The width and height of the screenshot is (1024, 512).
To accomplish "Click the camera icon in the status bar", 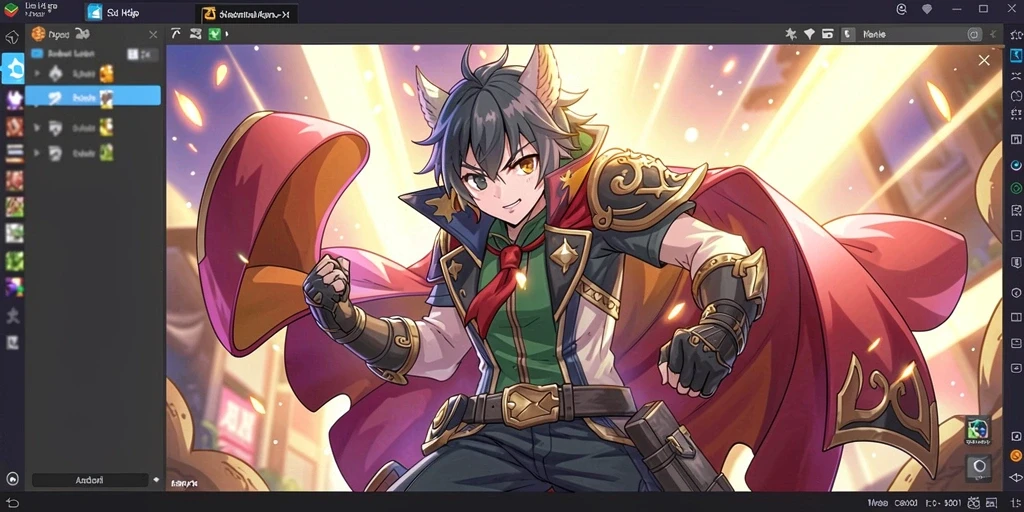I will (973, 503).
